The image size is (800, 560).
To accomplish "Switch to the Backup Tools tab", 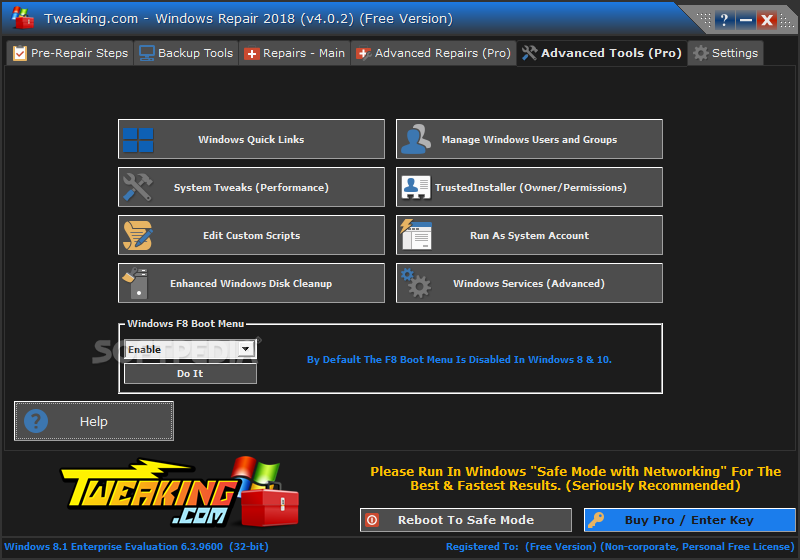I will (186, 53).
